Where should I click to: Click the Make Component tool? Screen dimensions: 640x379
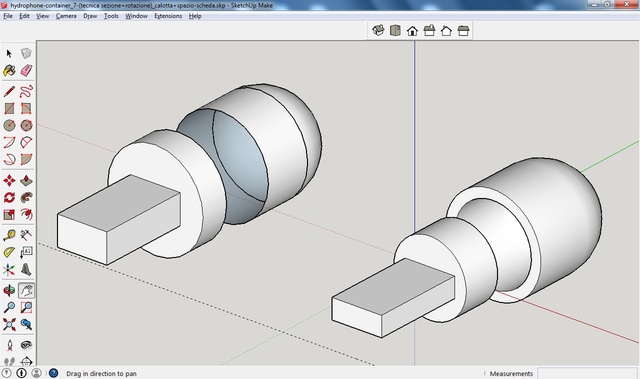pyautogui.click(x=26, y=53)
